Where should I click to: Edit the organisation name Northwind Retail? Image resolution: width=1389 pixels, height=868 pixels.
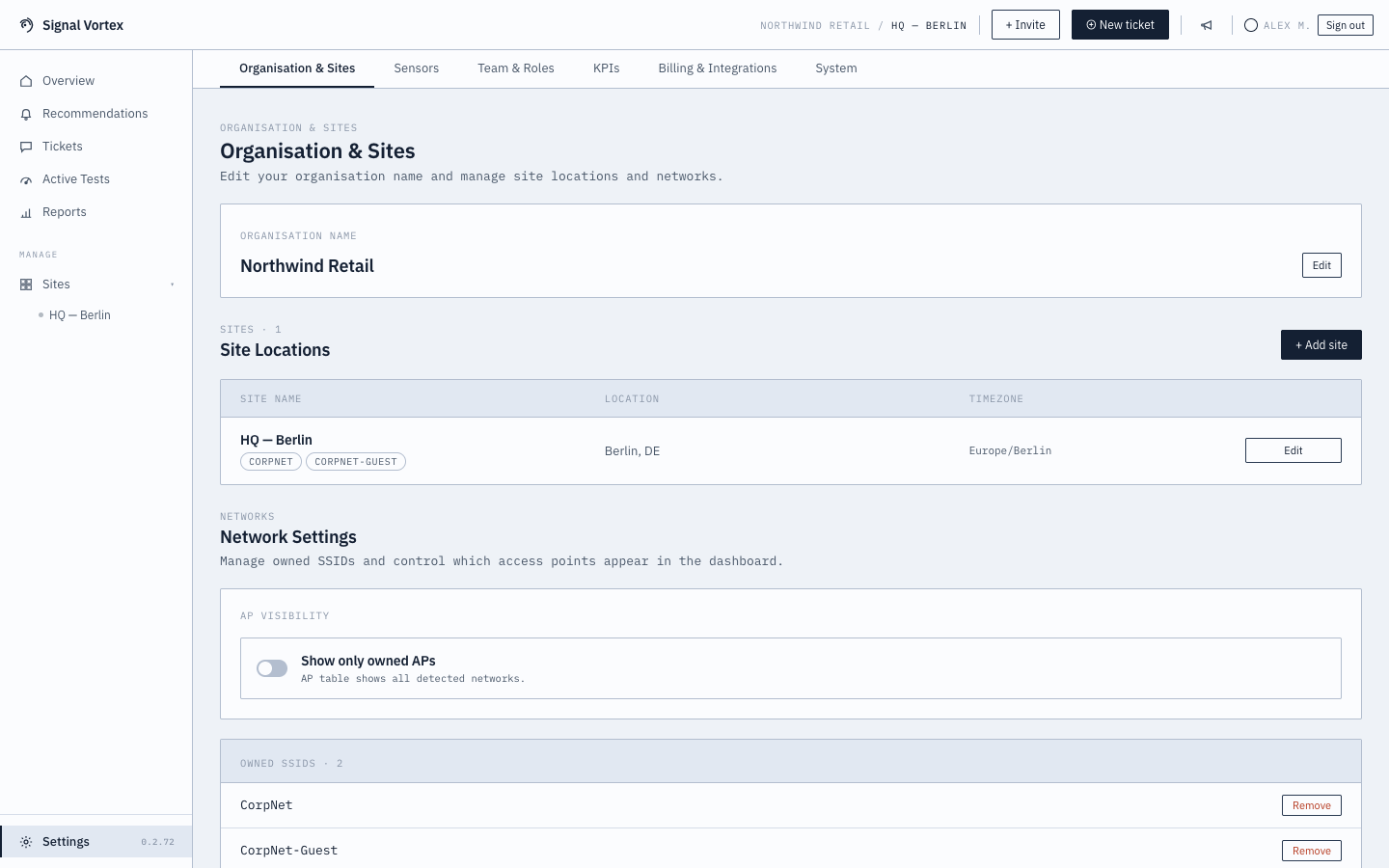point(1321,265)
